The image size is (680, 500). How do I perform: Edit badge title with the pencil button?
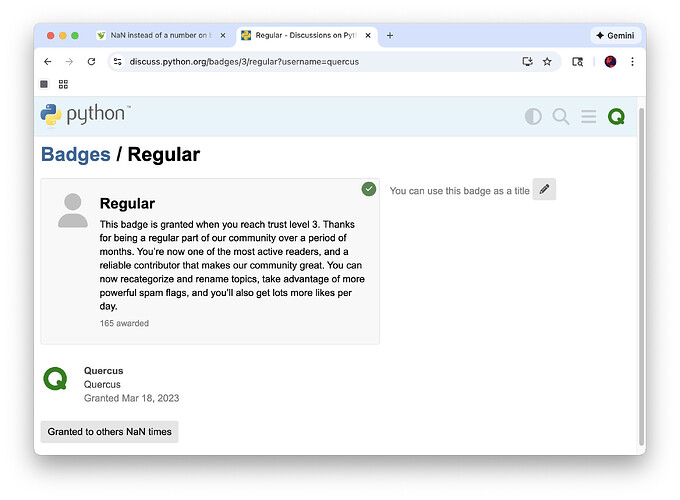(544, 189)
